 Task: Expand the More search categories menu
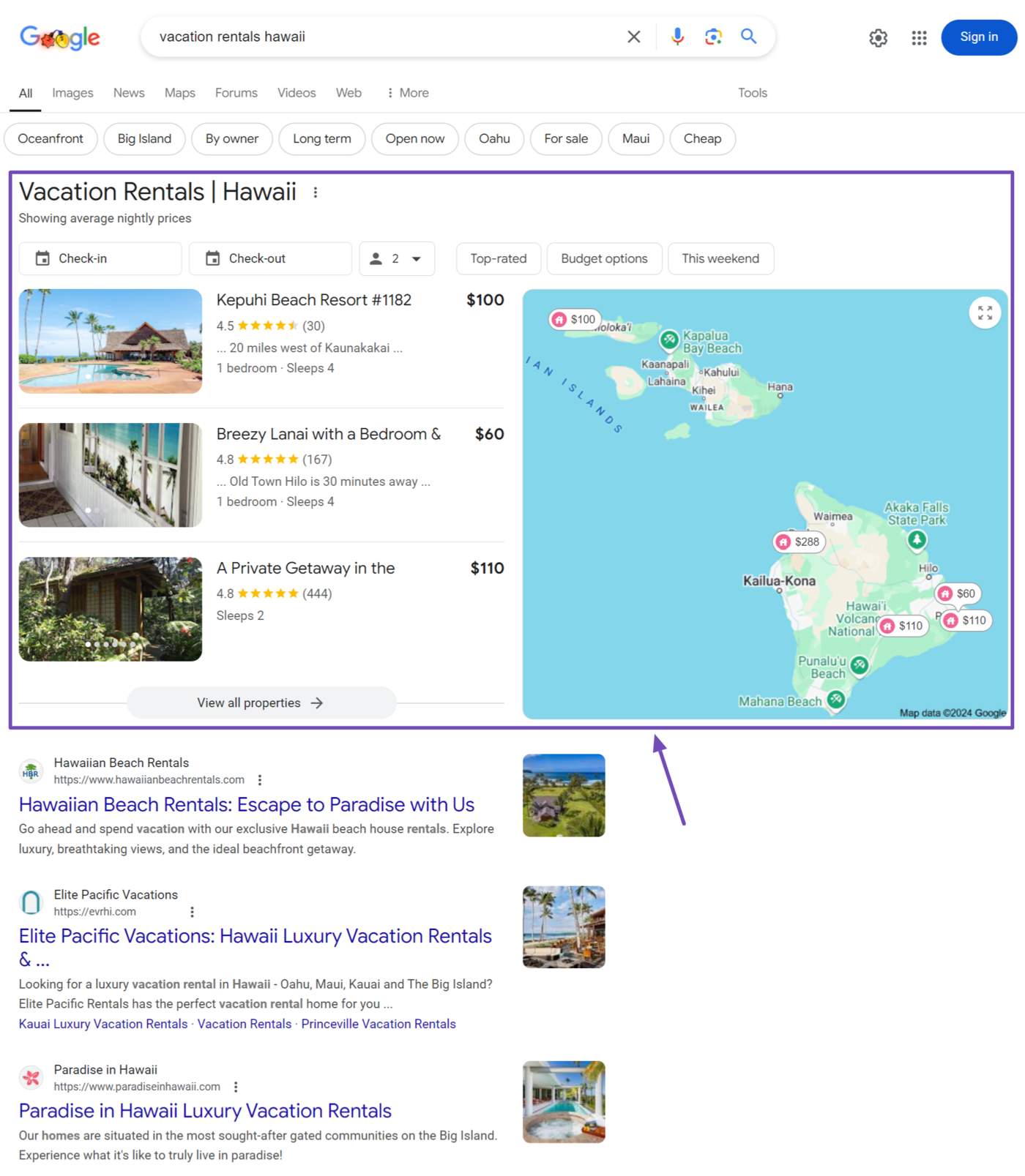point(408,93)
